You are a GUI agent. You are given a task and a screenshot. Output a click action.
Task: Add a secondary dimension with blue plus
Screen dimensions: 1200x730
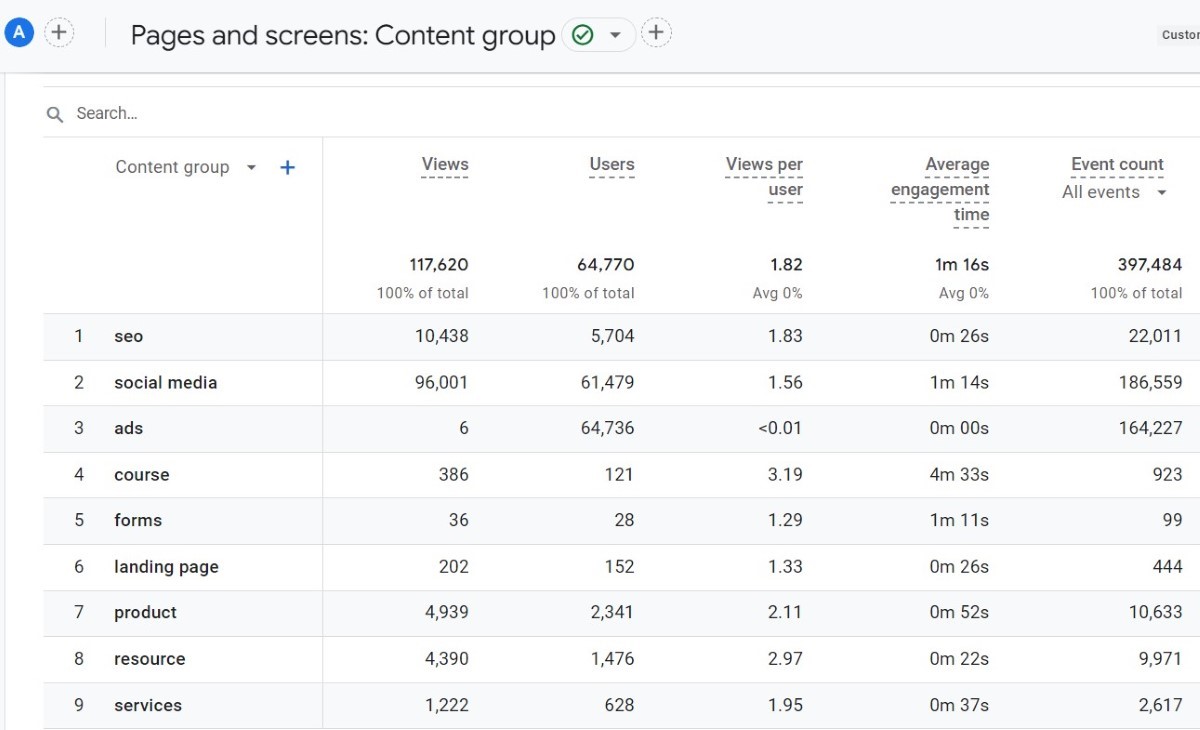coord(287,167)
